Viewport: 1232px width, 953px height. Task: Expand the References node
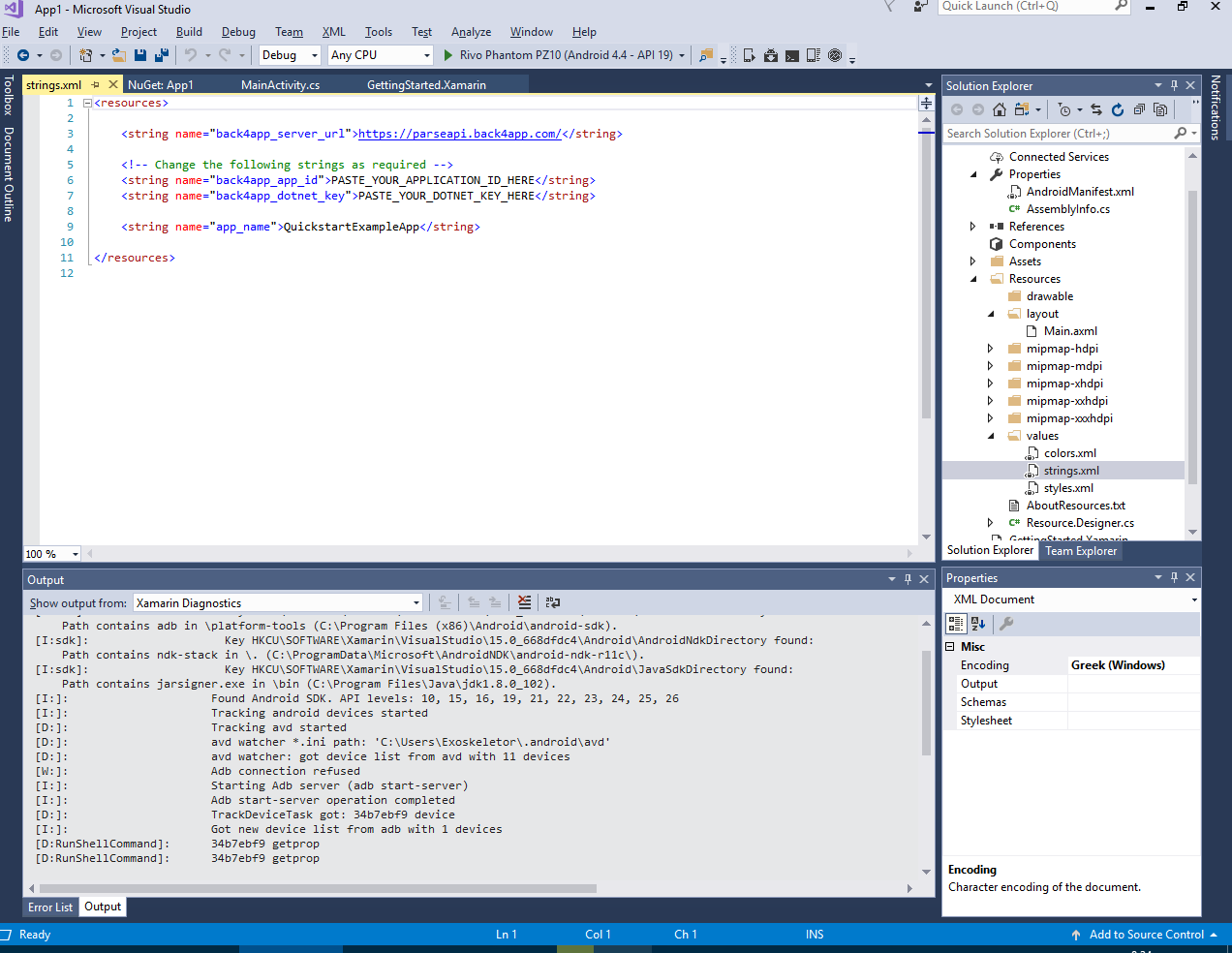973,227
